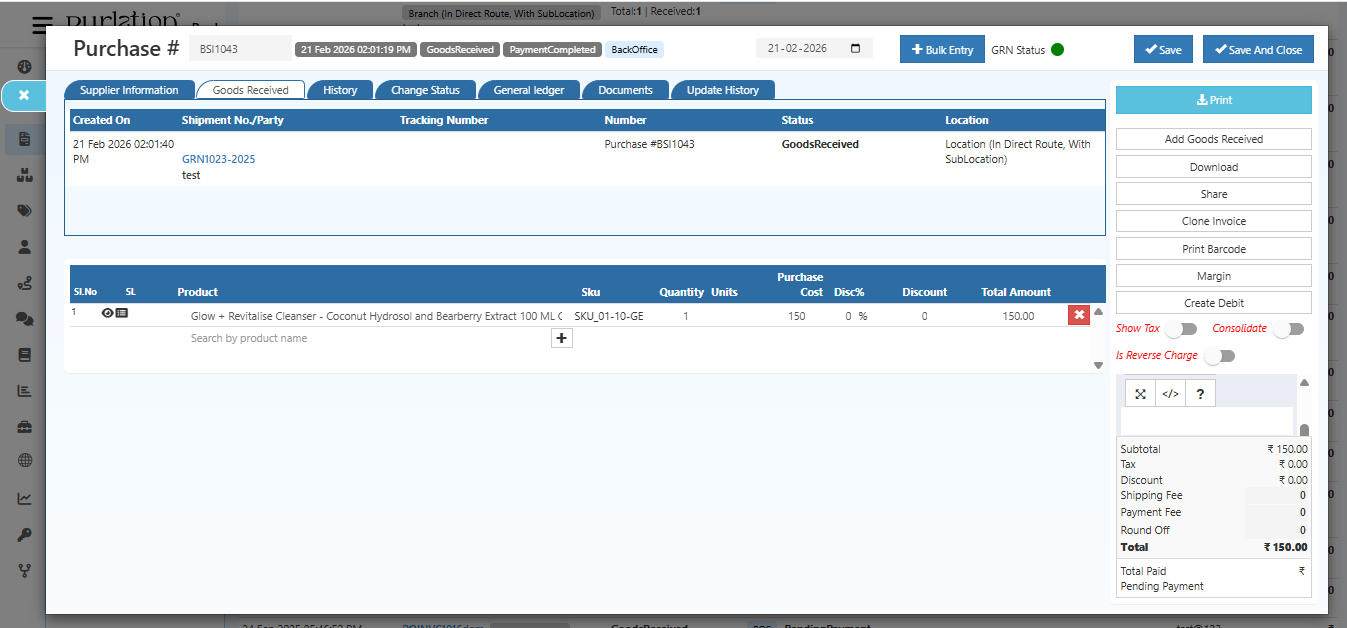Enable the Is Reverse Charge toggle
Viewport: 1347px width, 628px height.
coord(1220,355)
